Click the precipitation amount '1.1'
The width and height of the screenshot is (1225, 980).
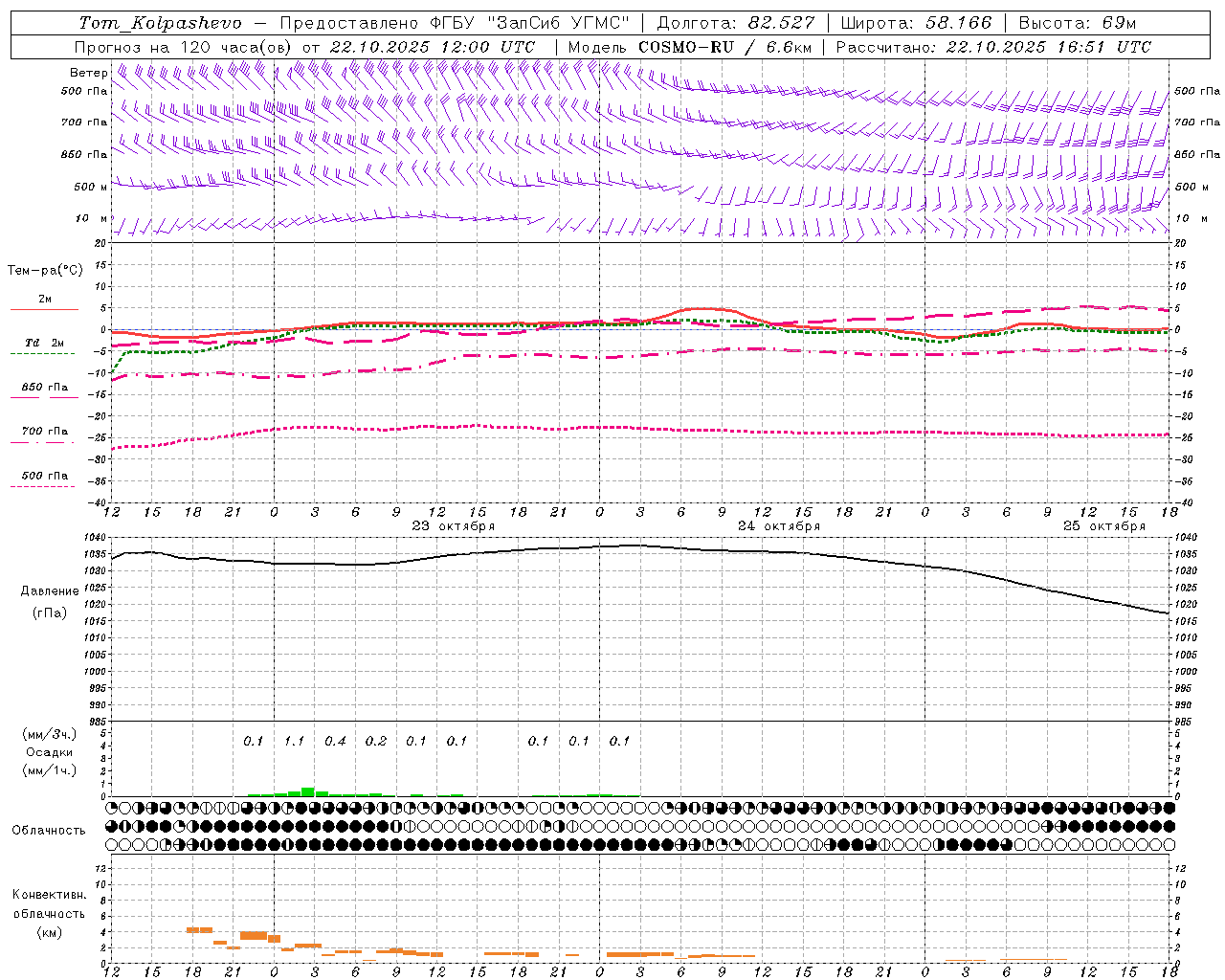[x=294, y=742]
